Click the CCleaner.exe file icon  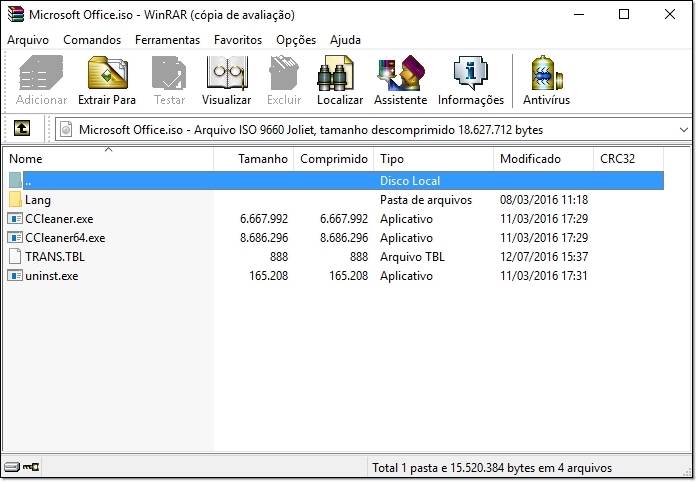point(15,219)
